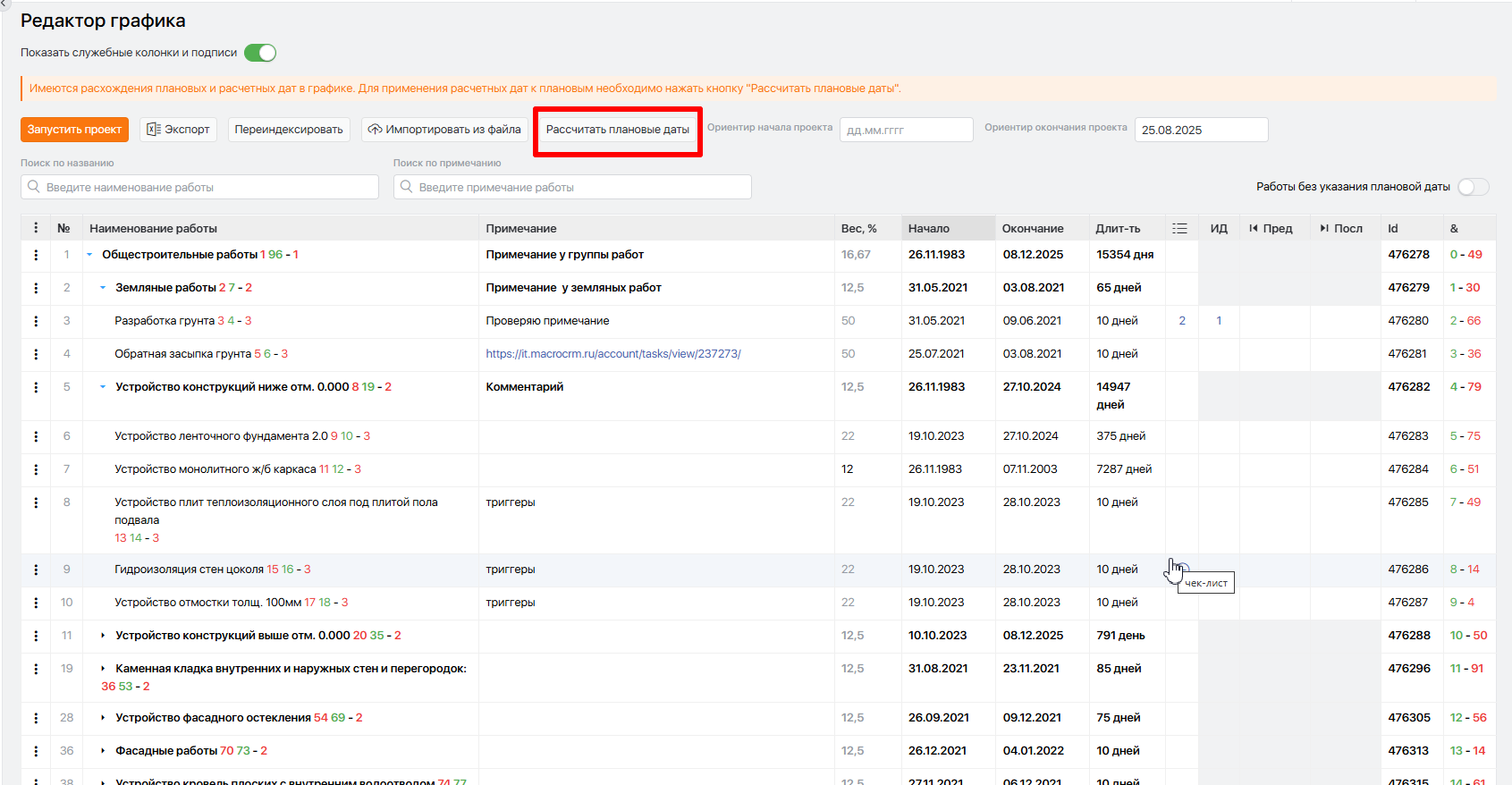Open kebab menu for Фасадные работы row
This screenshot has width=1512, height=785.
[36, 751]
